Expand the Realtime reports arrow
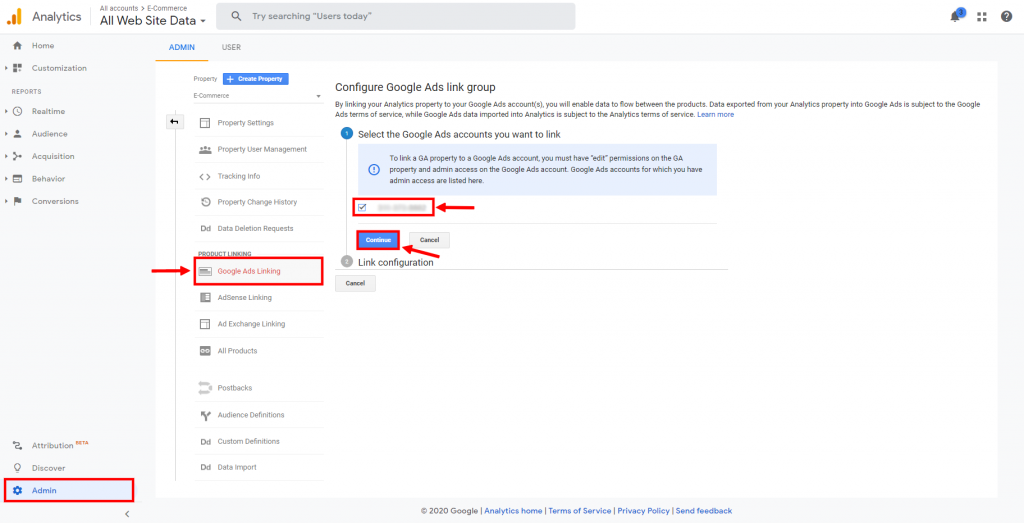The height and width of the screenshot is (523, 1024). click(7, 112)
